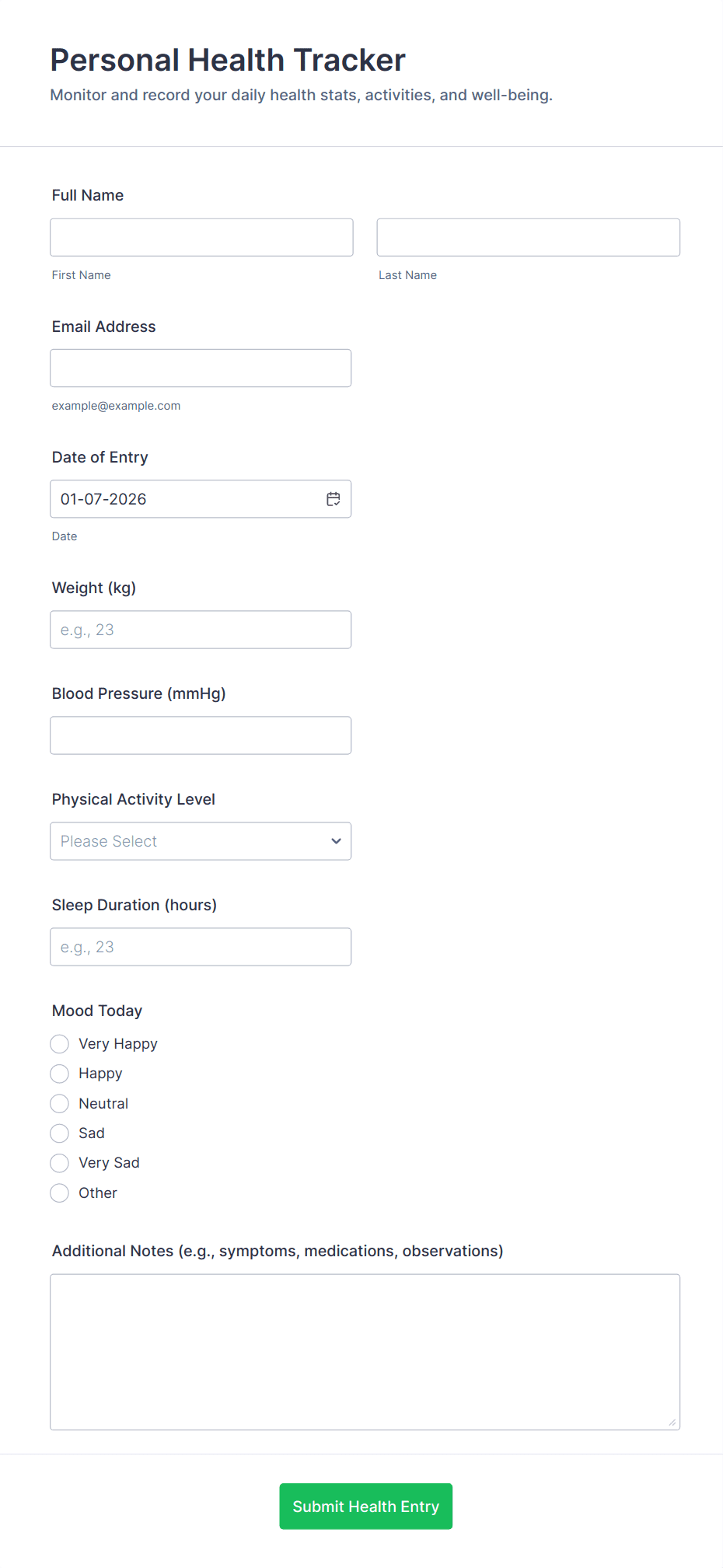
Task: Click the Date of Entry field
Action: pos(187,498)
